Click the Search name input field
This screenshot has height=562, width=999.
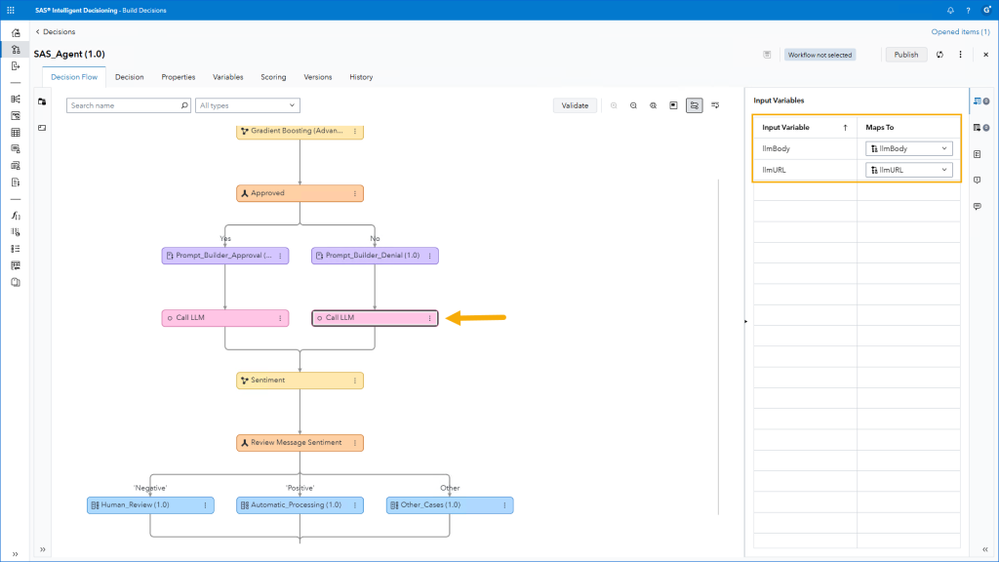[x=128, y=106]
